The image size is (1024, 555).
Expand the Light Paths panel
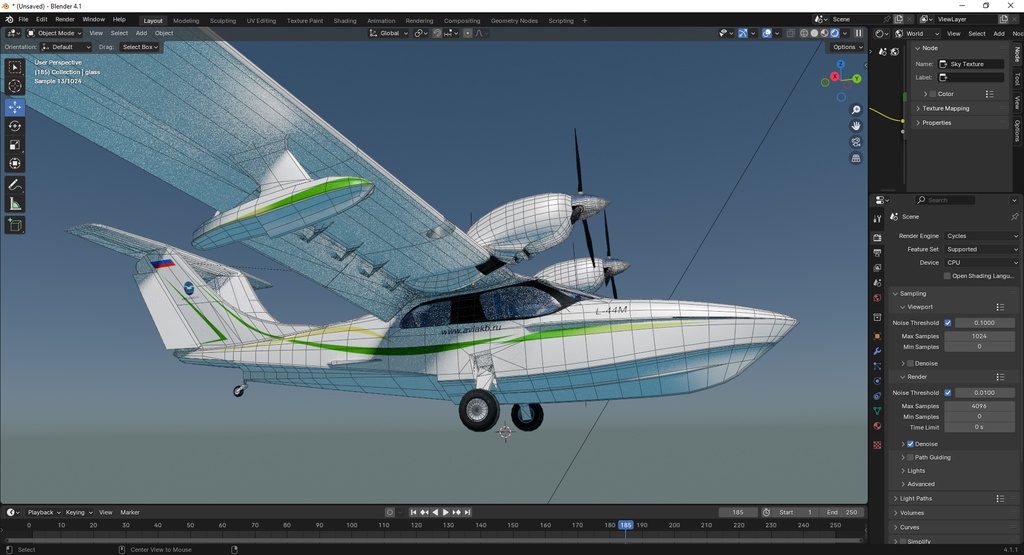[x=916, y=498]
